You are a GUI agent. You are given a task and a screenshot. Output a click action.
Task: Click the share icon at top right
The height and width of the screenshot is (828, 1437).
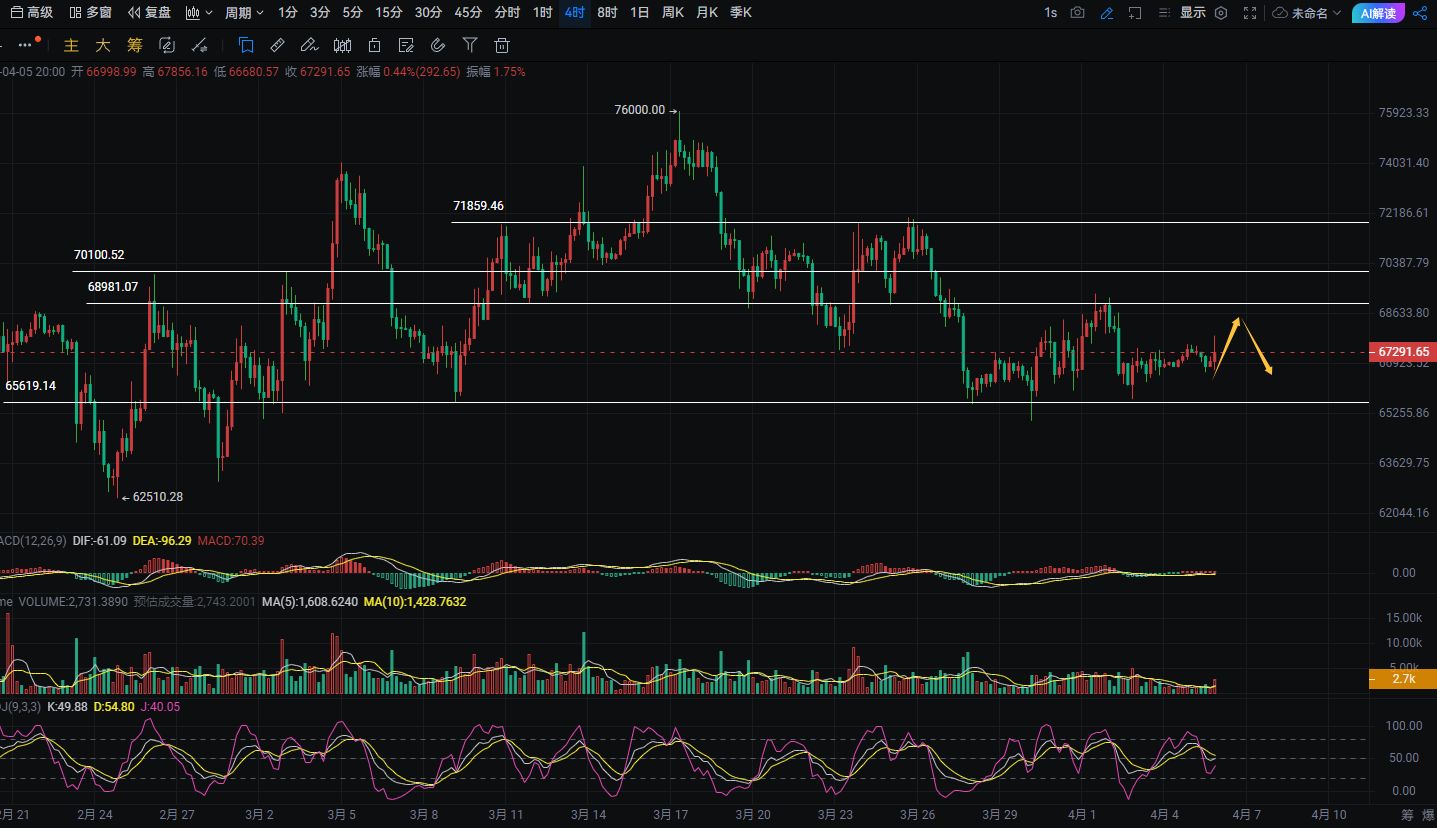click(1420, 13)
